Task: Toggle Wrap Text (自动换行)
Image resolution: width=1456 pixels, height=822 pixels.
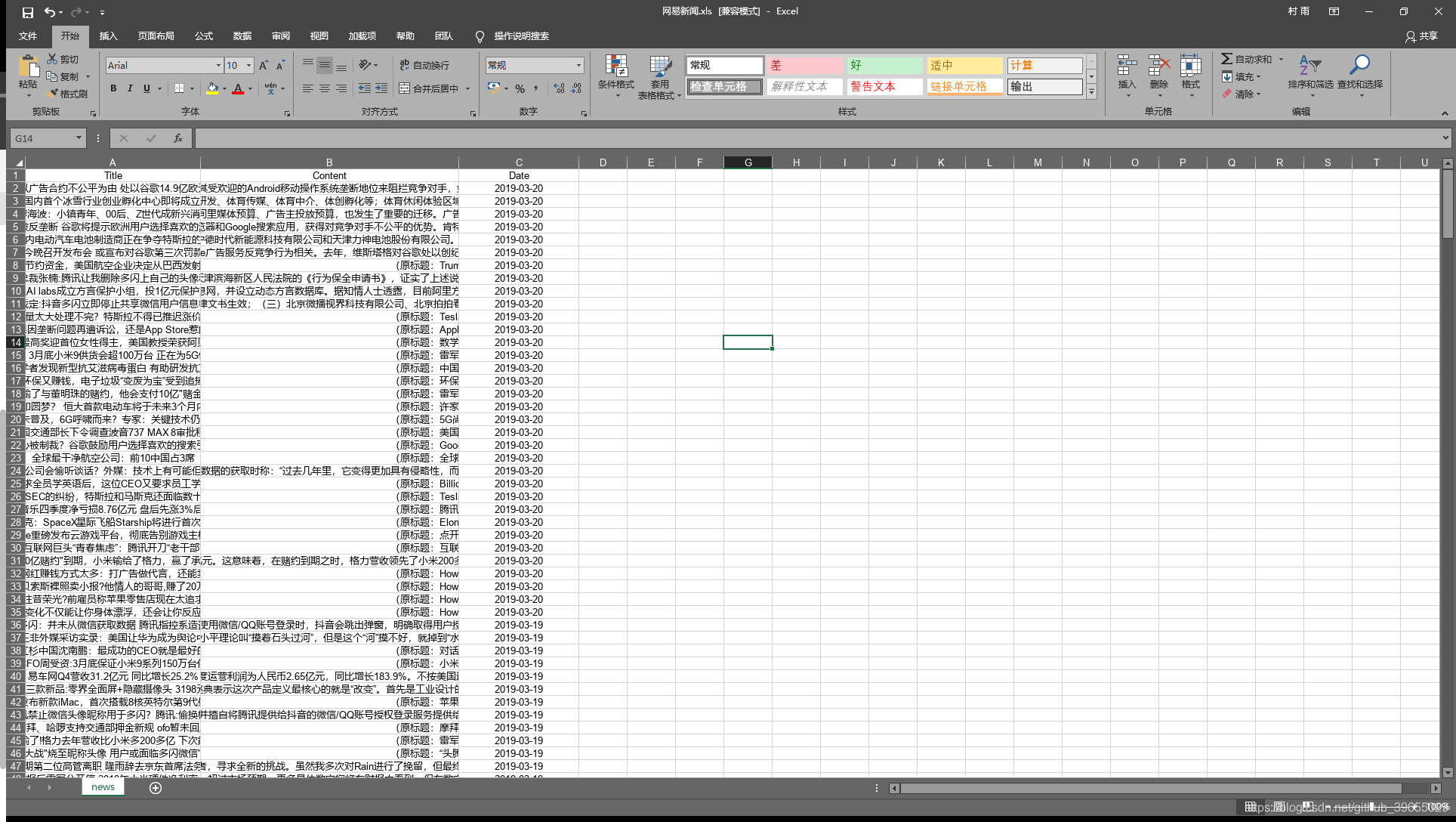Action: [424, 66]
